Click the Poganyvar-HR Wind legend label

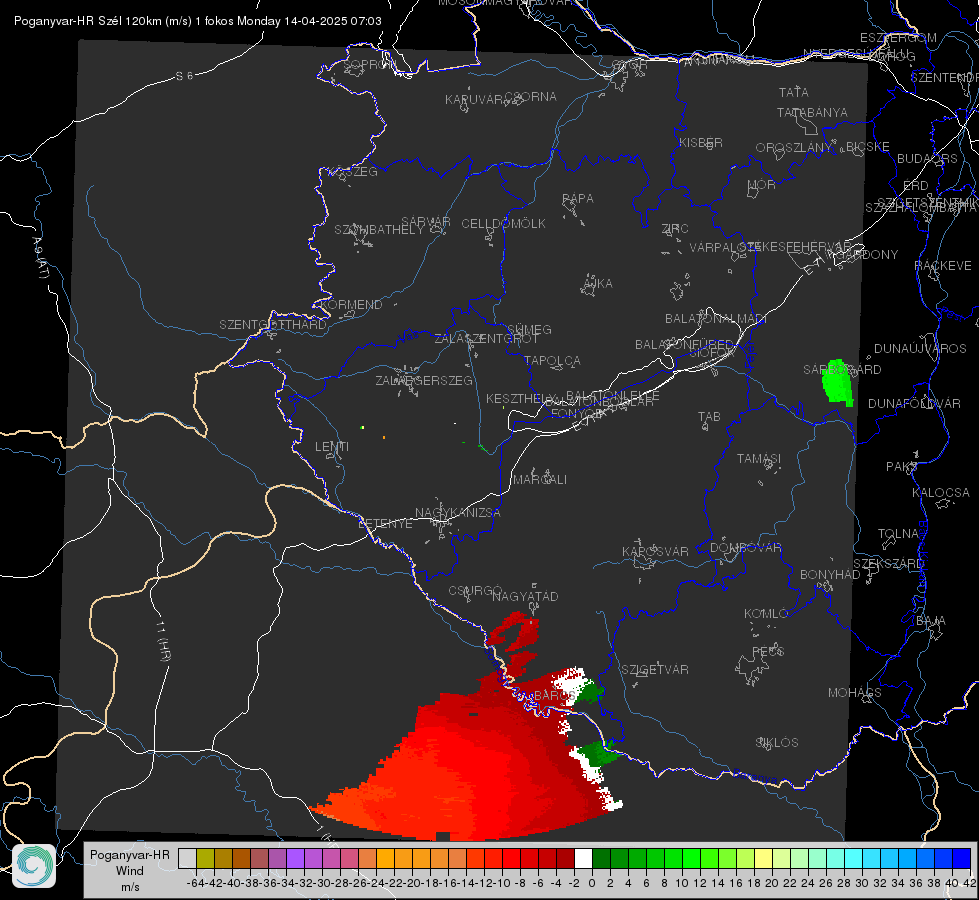pyautogui.click(x=130, y=870)
